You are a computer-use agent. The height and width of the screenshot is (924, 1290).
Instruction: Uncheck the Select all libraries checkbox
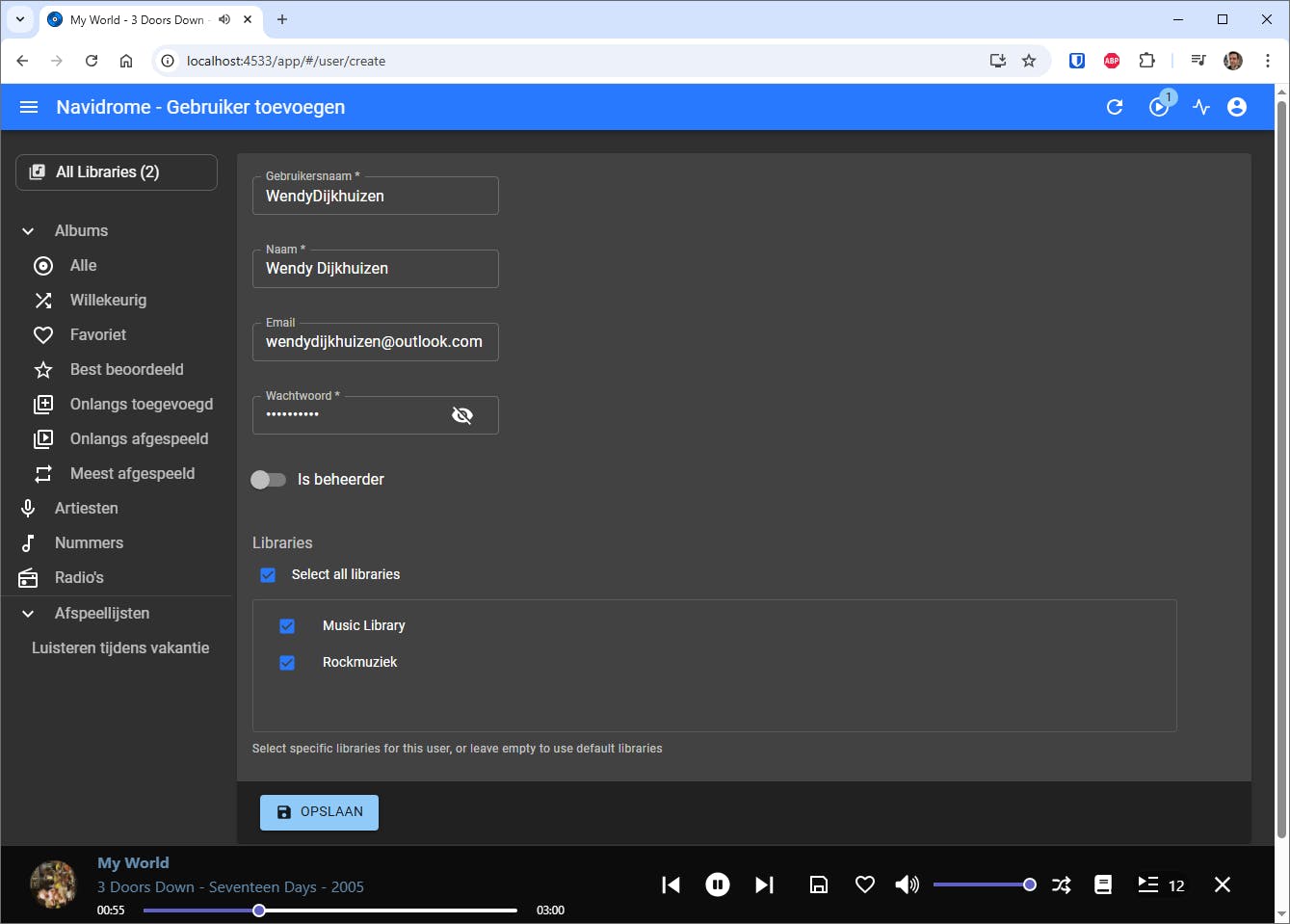[268, 575]
